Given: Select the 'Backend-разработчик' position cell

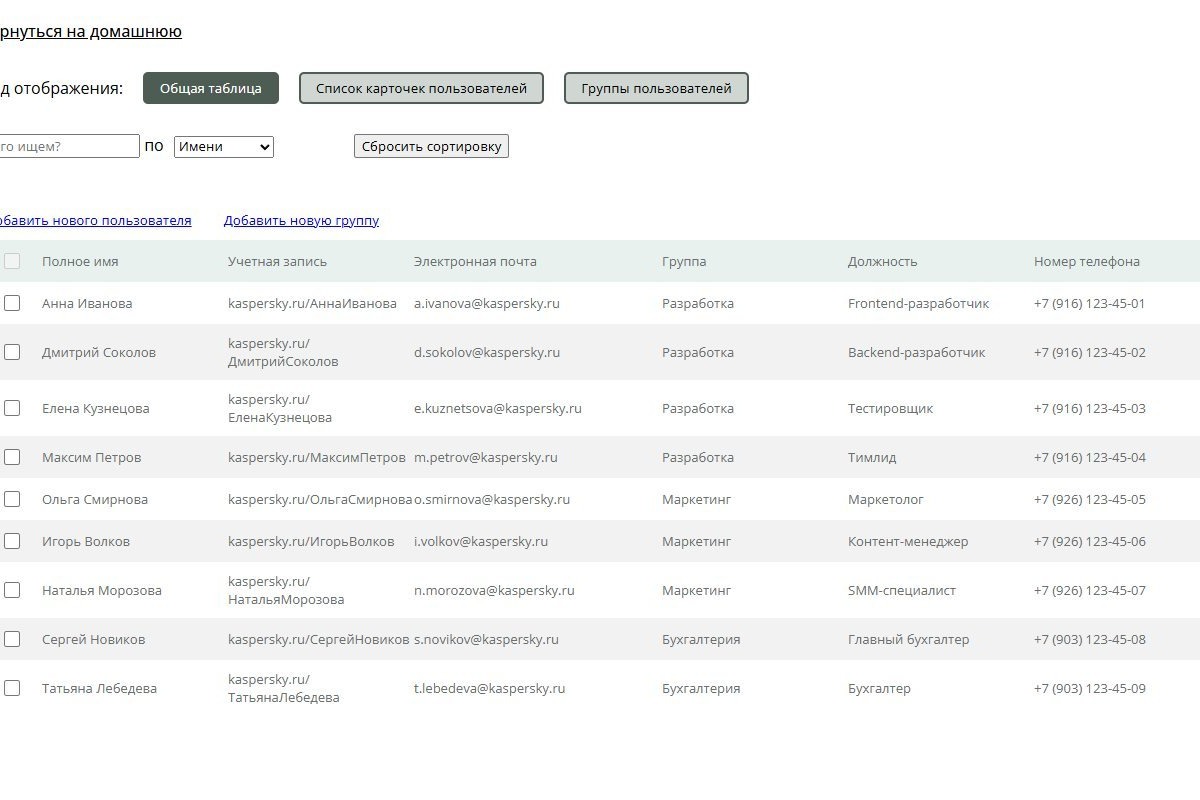Looking at the screenshot, I should click(916, 352).
